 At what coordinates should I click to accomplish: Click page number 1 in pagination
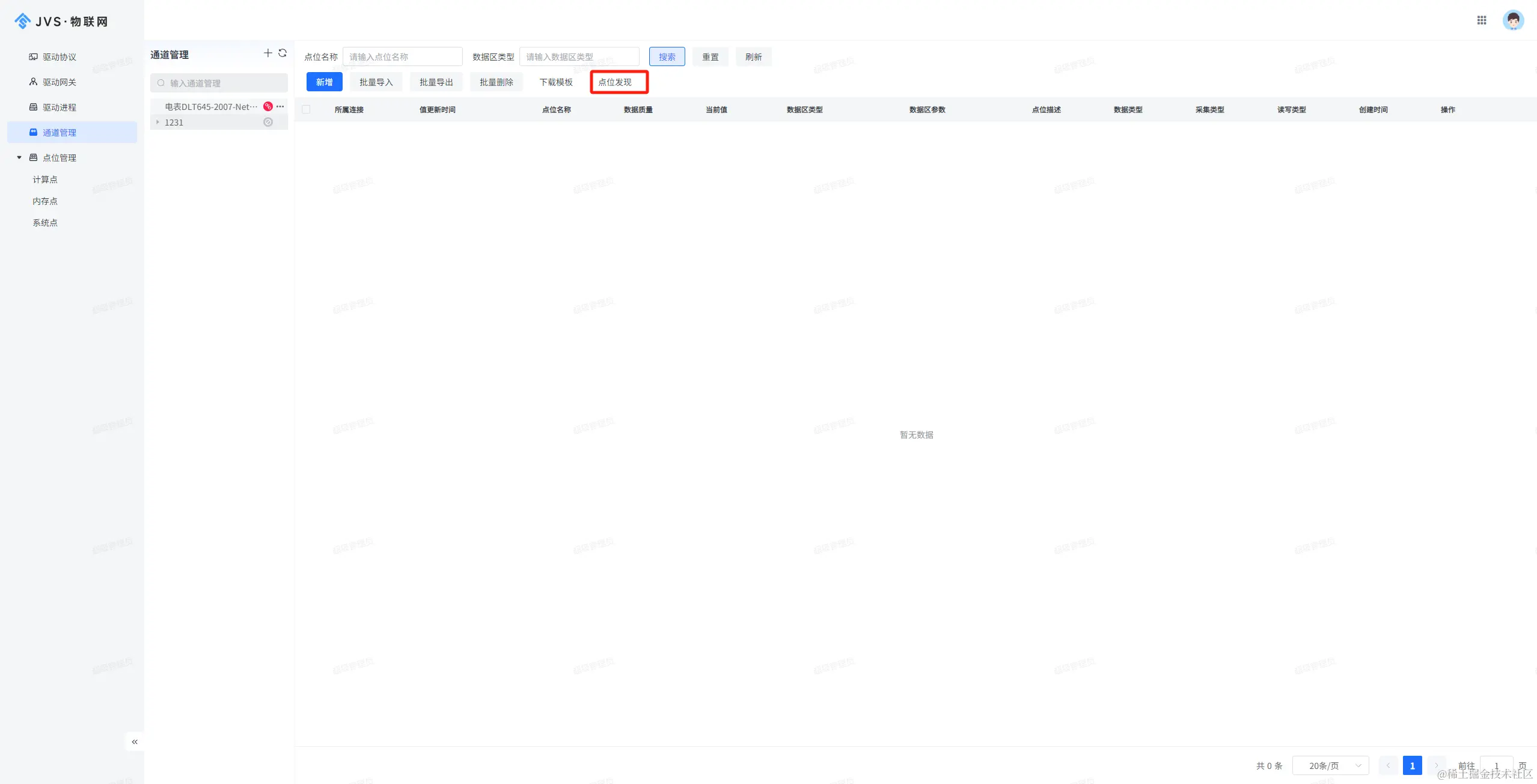[x=1412, y=765]
